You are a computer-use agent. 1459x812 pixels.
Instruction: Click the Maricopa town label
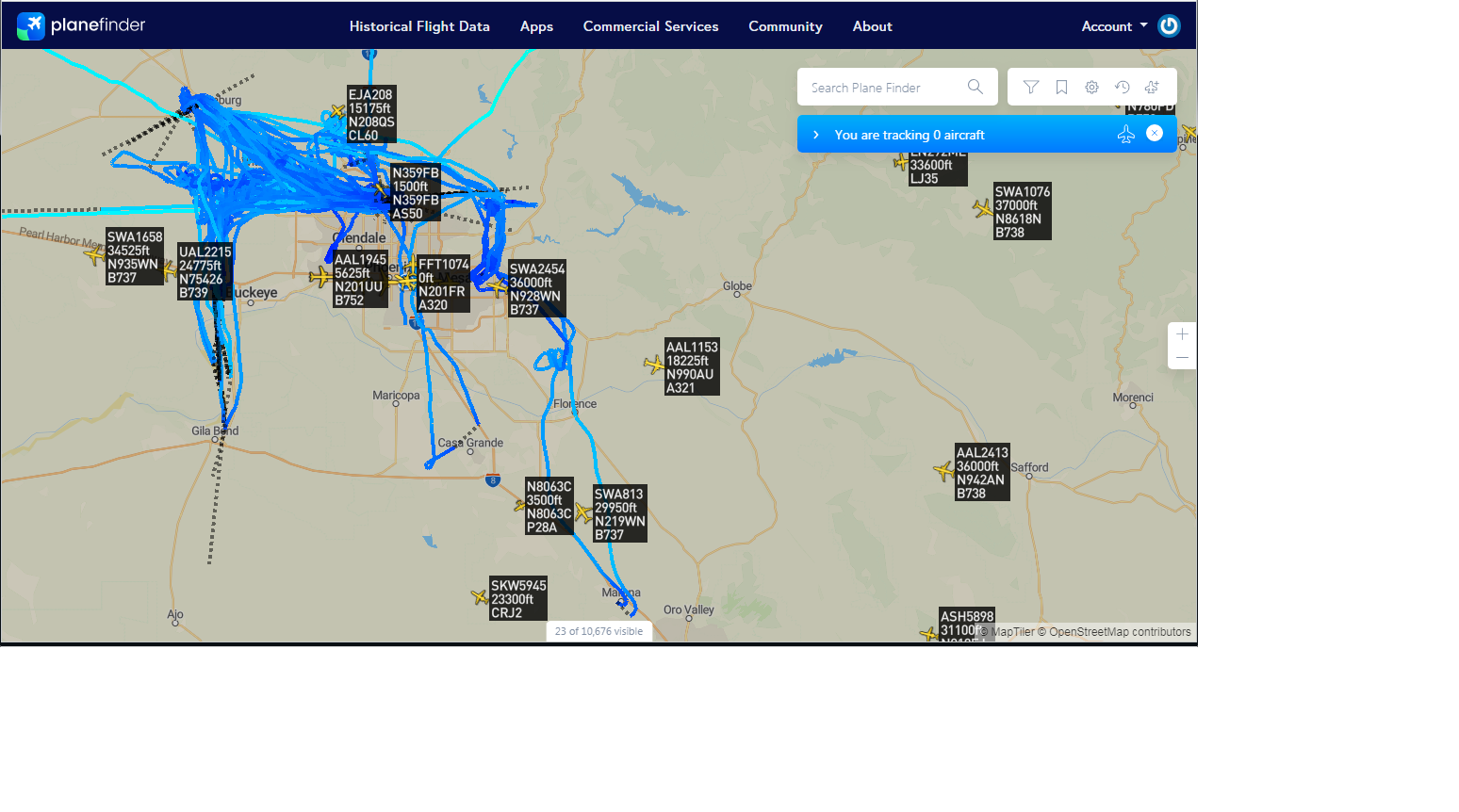[x=396, y=396]
